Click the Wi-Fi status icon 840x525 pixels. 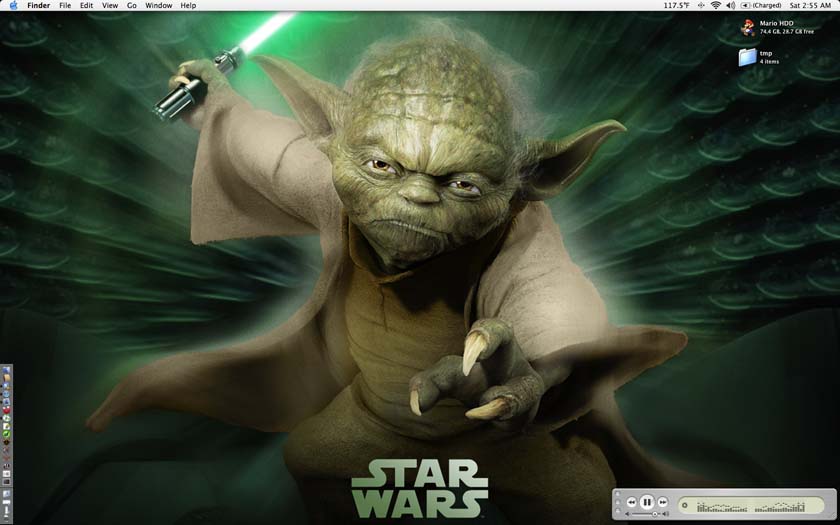pyautogui.click(x=716, y=5)
